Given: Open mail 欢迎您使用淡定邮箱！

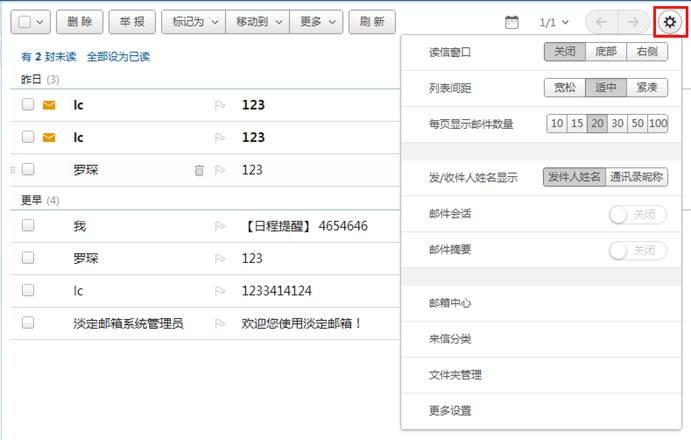Looking at the screenshot, I should click(x=302, y=324).
